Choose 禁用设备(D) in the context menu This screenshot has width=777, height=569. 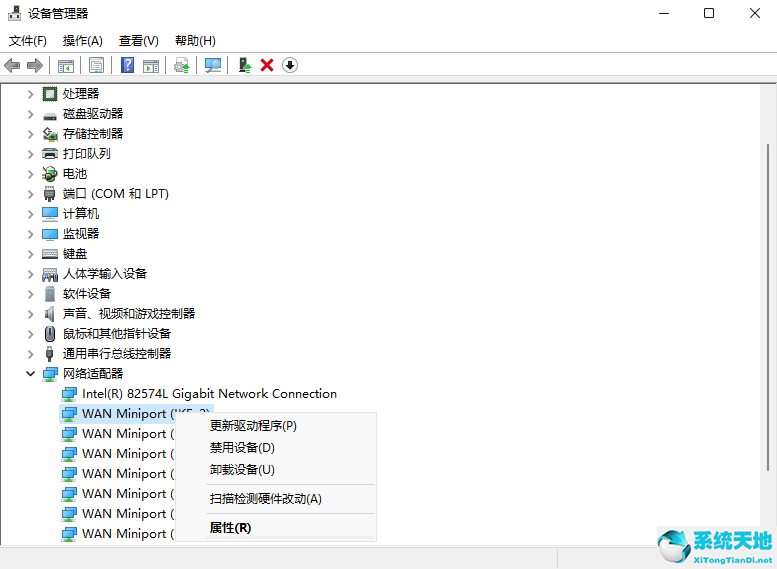[276, 448]
